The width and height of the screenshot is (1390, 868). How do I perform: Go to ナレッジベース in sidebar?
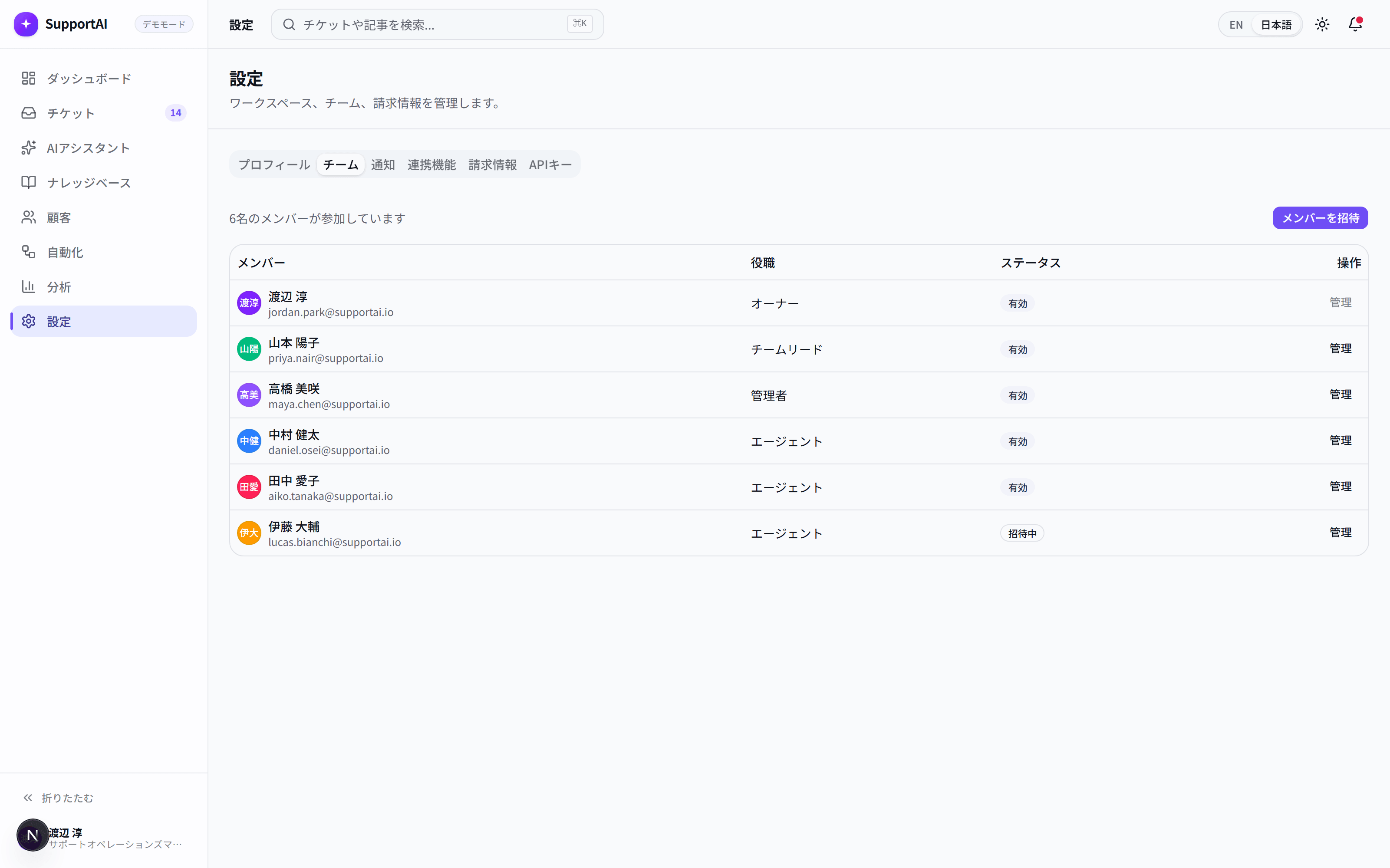(103, 183)
